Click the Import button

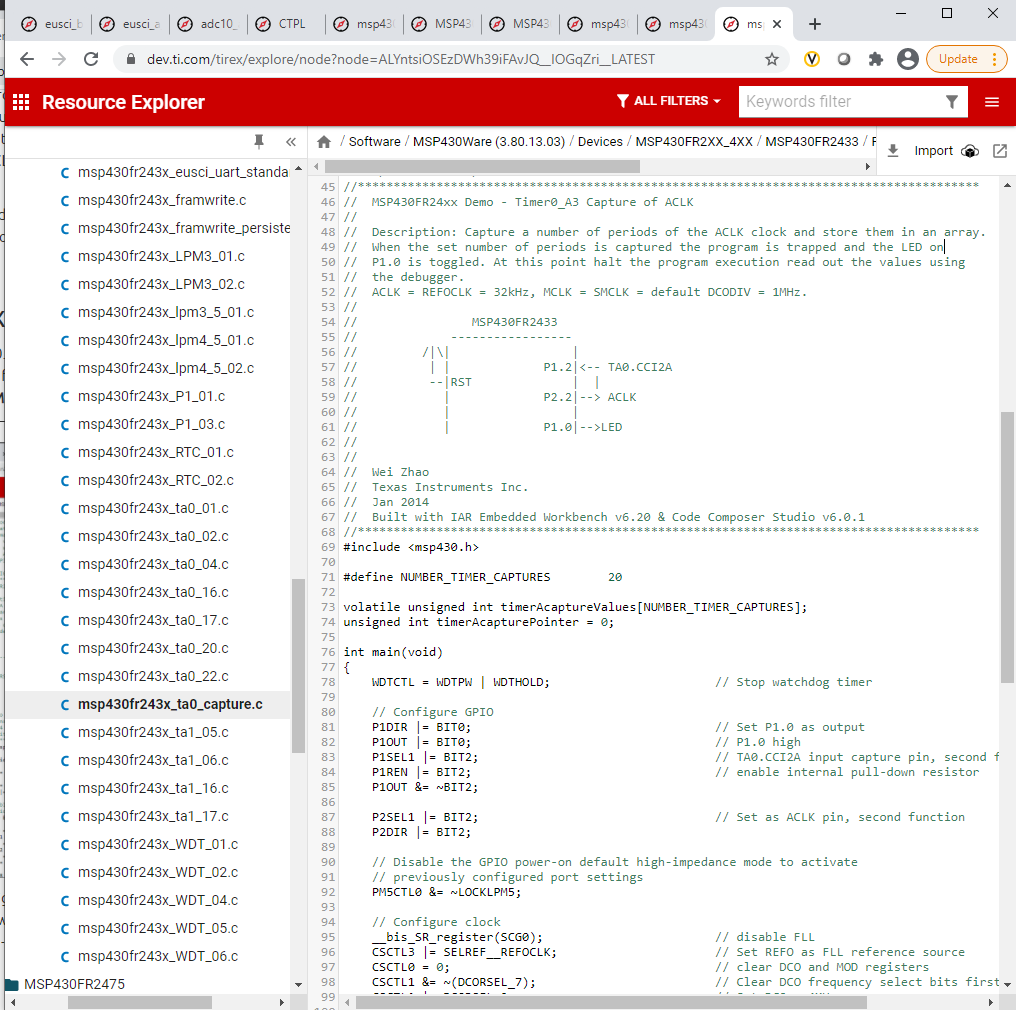click(933, 151)
